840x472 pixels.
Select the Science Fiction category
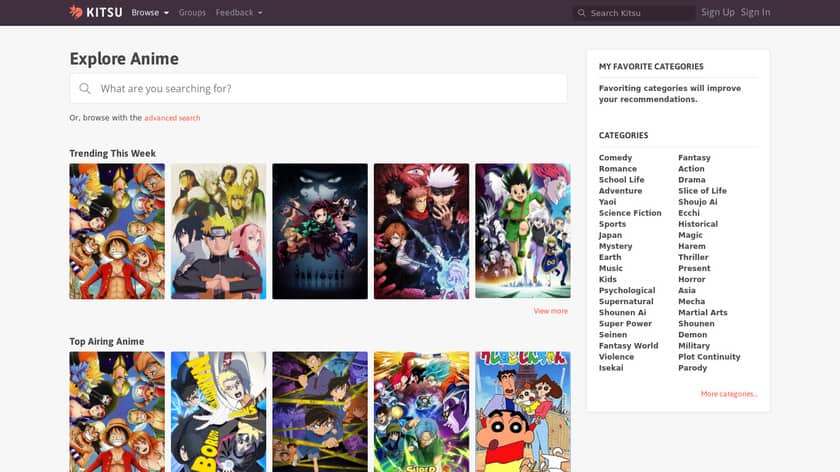630,213
